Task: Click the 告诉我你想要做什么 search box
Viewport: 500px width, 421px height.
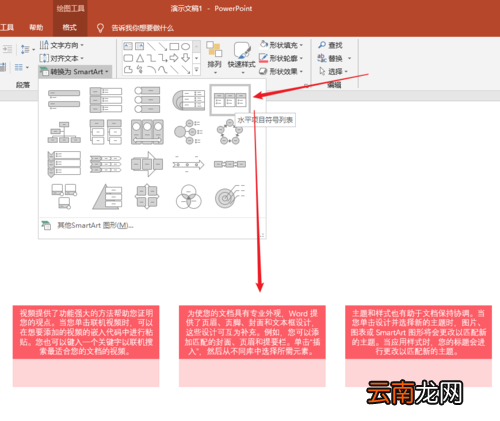Action: (142, 28)
